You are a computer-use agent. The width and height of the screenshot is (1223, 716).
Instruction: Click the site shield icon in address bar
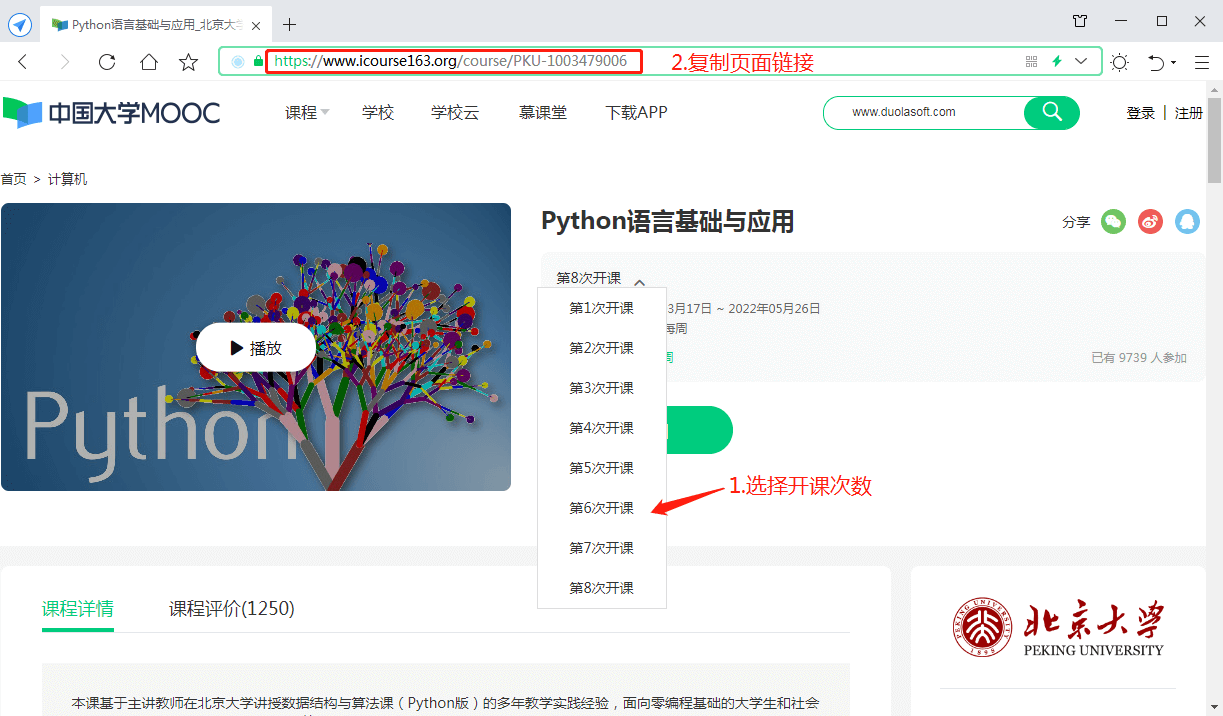(x=238, y=62)
